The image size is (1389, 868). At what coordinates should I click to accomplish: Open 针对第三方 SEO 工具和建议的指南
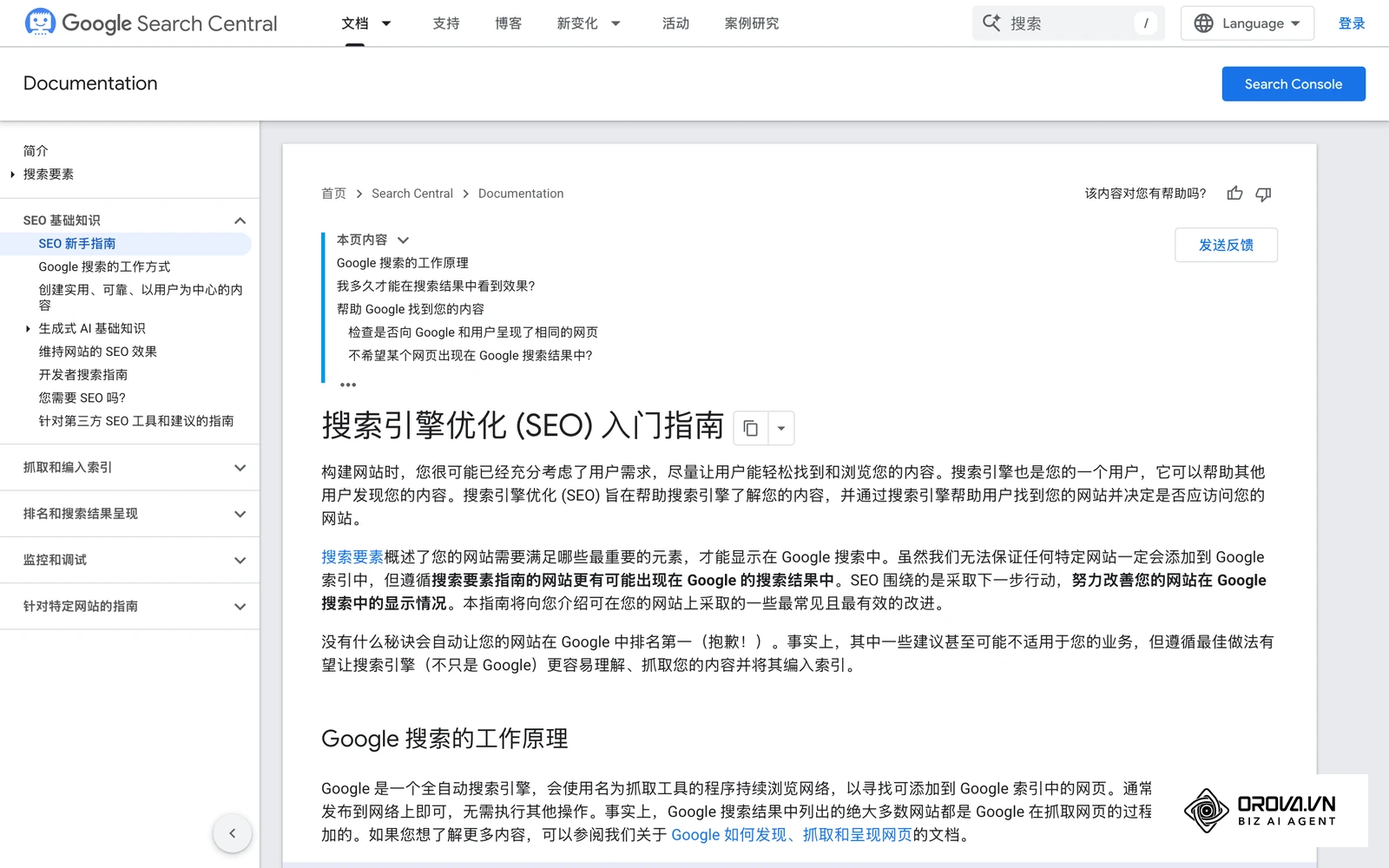click(x=136, y=421)
